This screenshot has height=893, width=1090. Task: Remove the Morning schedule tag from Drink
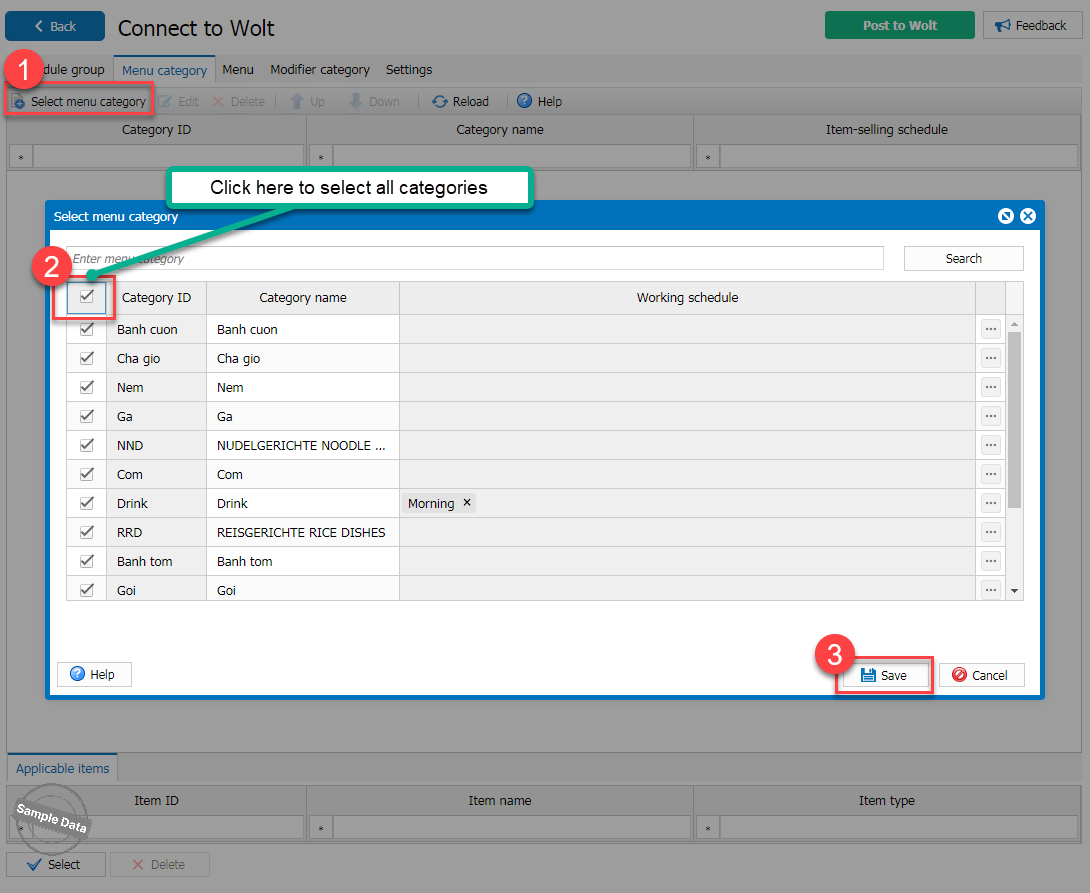[467, 502]
